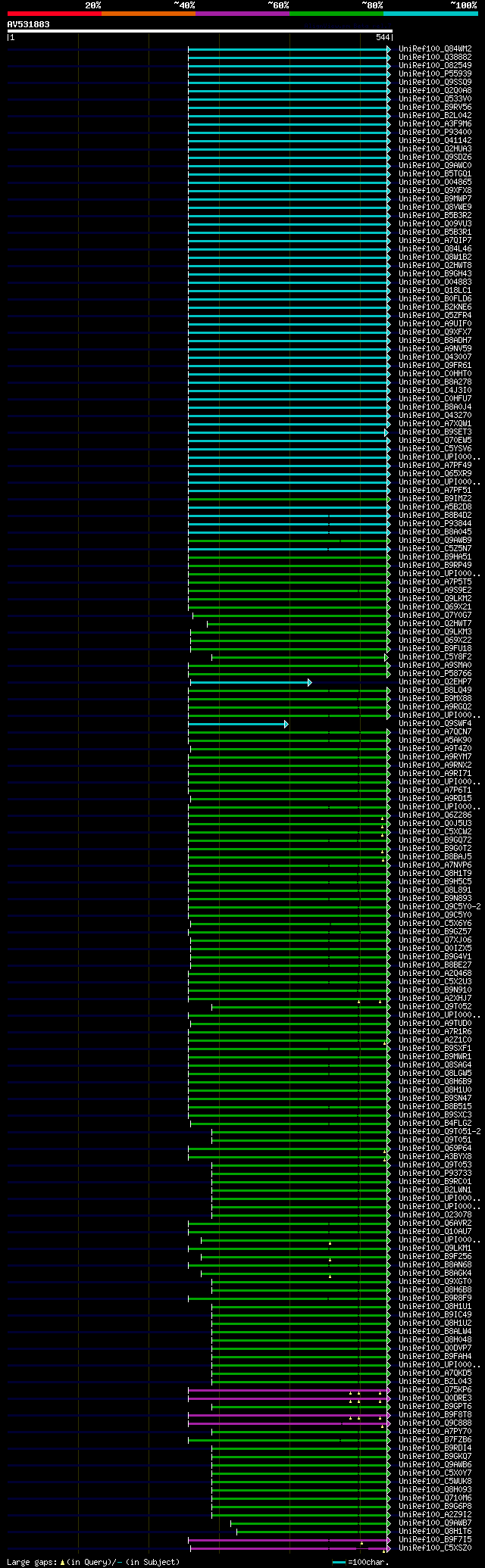Select the UniRef100_Q18LC1 label
The height and width of the screenshot is (1568, 485).
tap(435, 291)
